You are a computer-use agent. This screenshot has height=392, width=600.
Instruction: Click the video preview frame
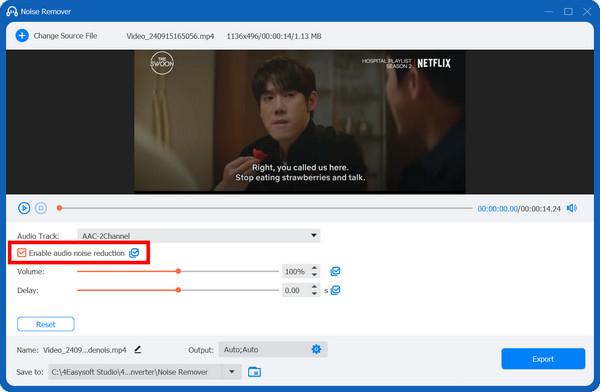(x=300, y=121)
